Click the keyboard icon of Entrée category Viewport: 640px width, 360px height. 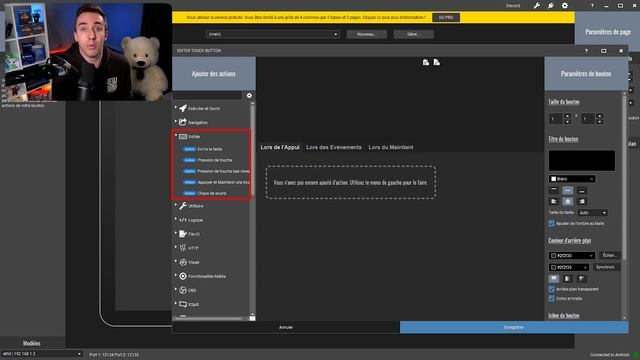(x=183, y=136)
